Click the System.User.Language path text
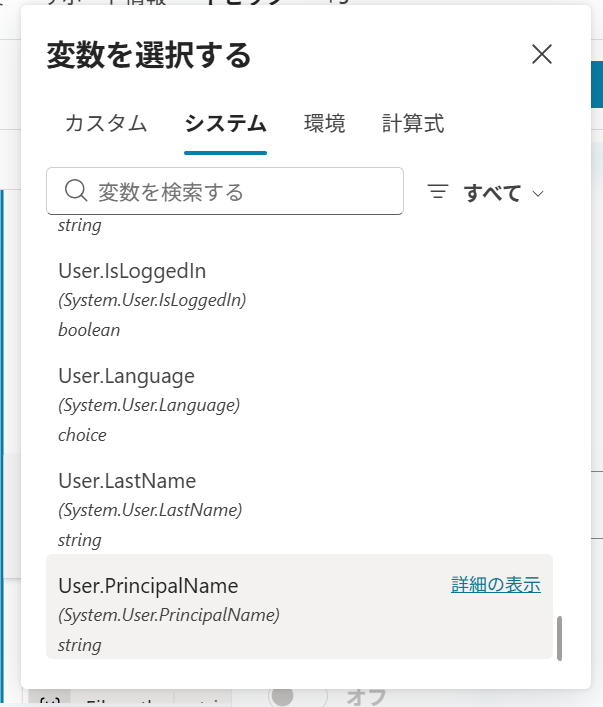This screenshot has width=603, height=707. click(149, 405)
